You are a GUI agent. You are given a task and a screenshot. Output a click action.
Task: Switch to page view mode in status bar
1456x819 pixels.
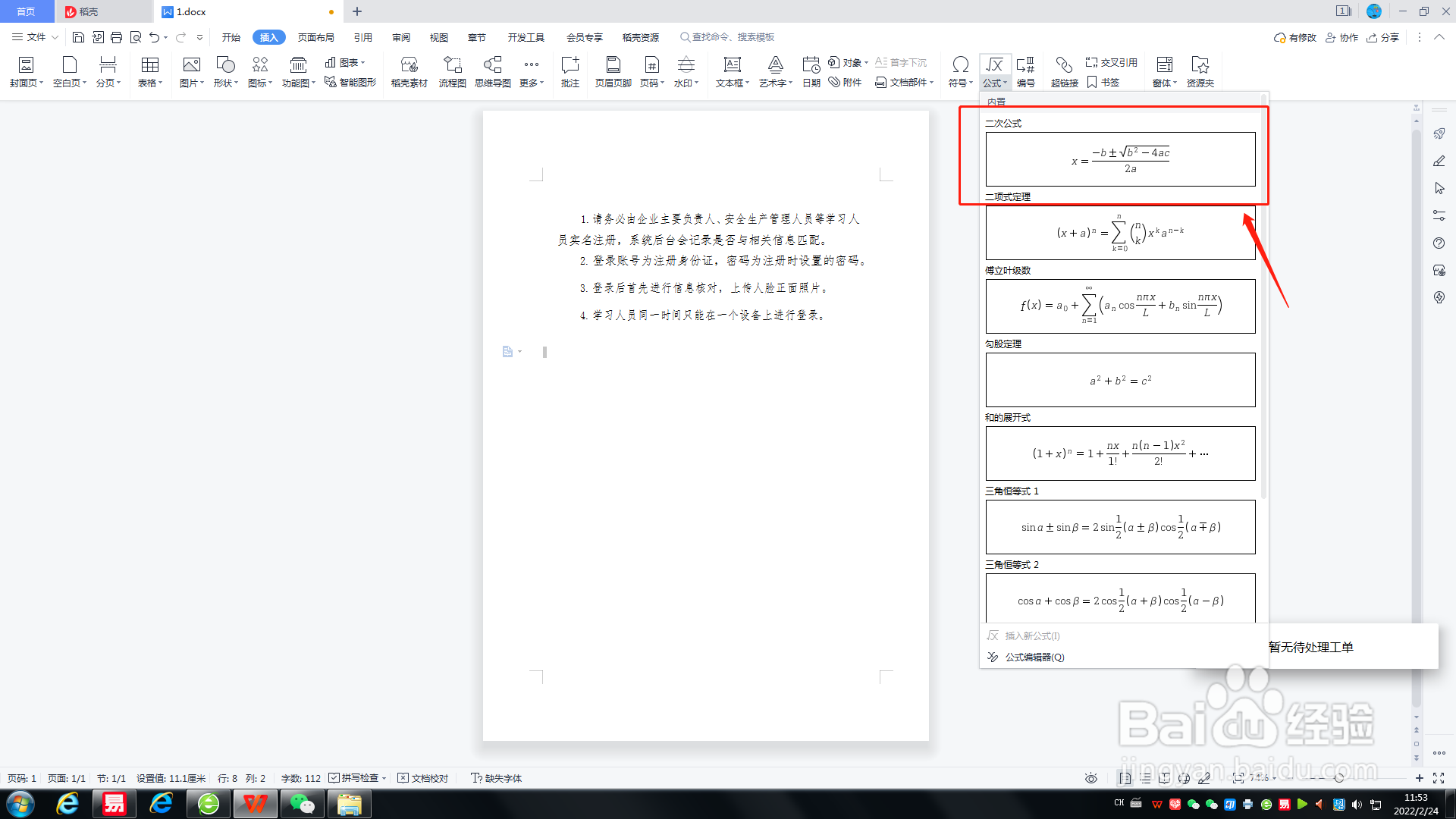tap(1125, 778)
